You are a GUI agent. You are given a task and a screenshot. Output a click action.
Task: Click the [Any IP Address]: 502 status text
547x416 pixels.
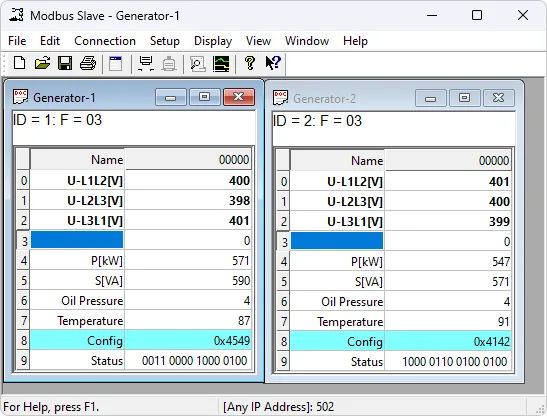(x=278, y=407)
